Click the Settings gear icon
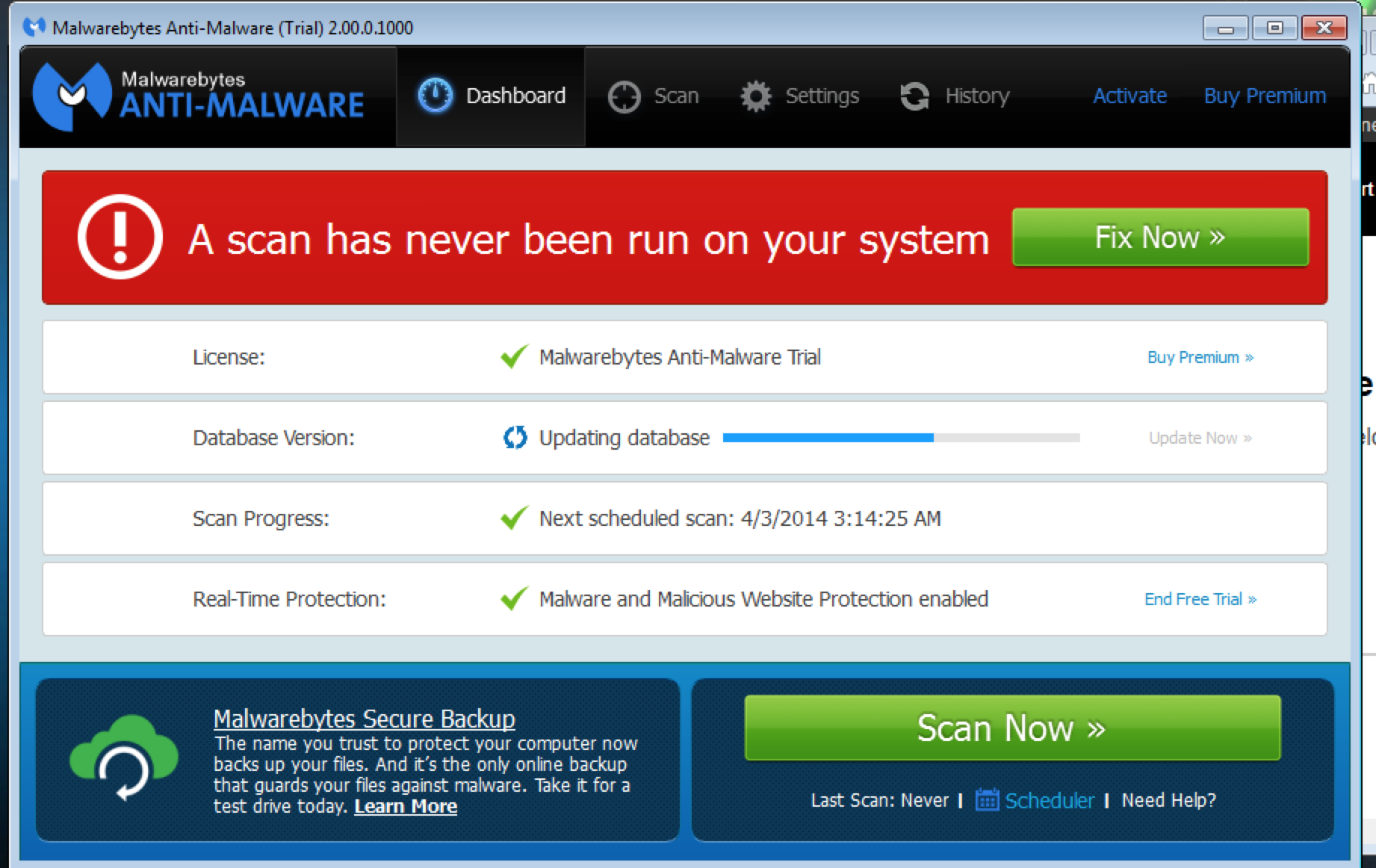This screenshot has height=868, width=1376. click(755, 96)
